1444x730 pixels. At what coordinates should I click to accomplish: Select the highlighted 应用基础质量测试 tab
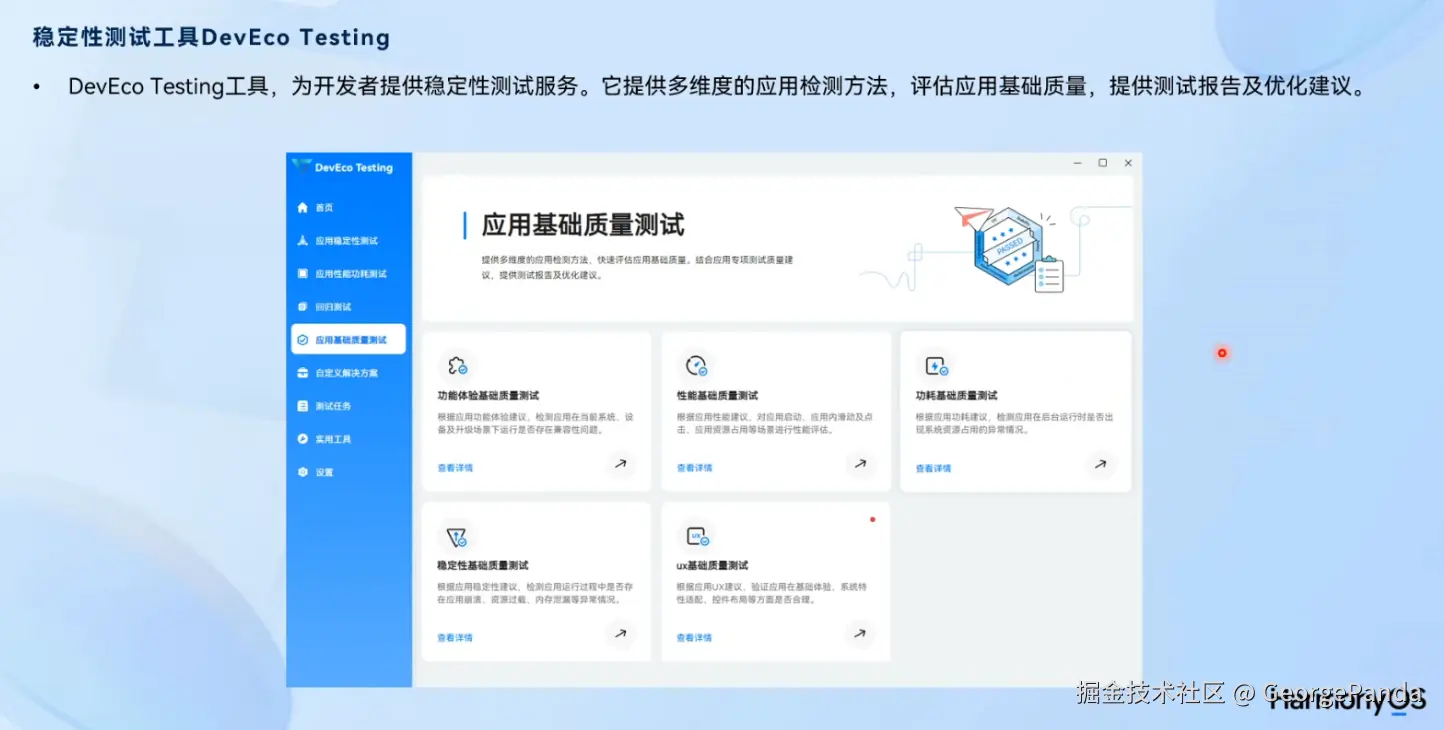click(347, 339)
